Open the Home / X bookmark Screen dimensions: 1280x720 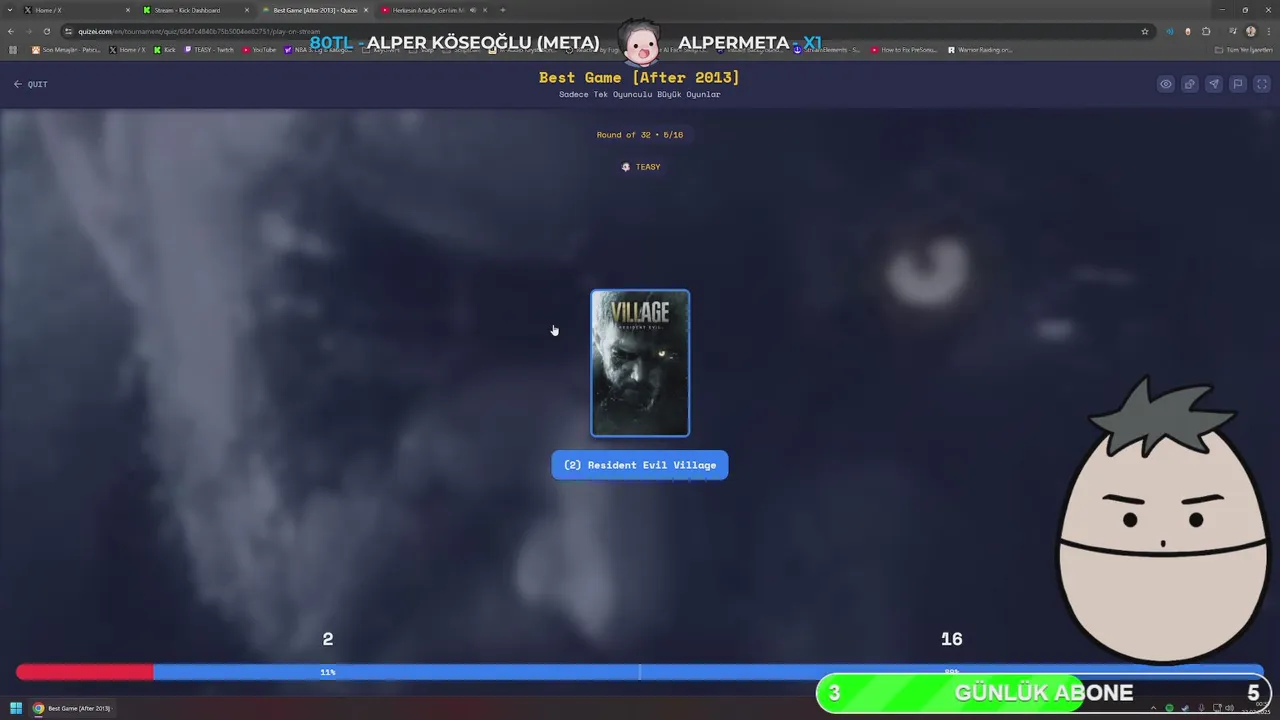pyautogui.click(x=127, y=49)
